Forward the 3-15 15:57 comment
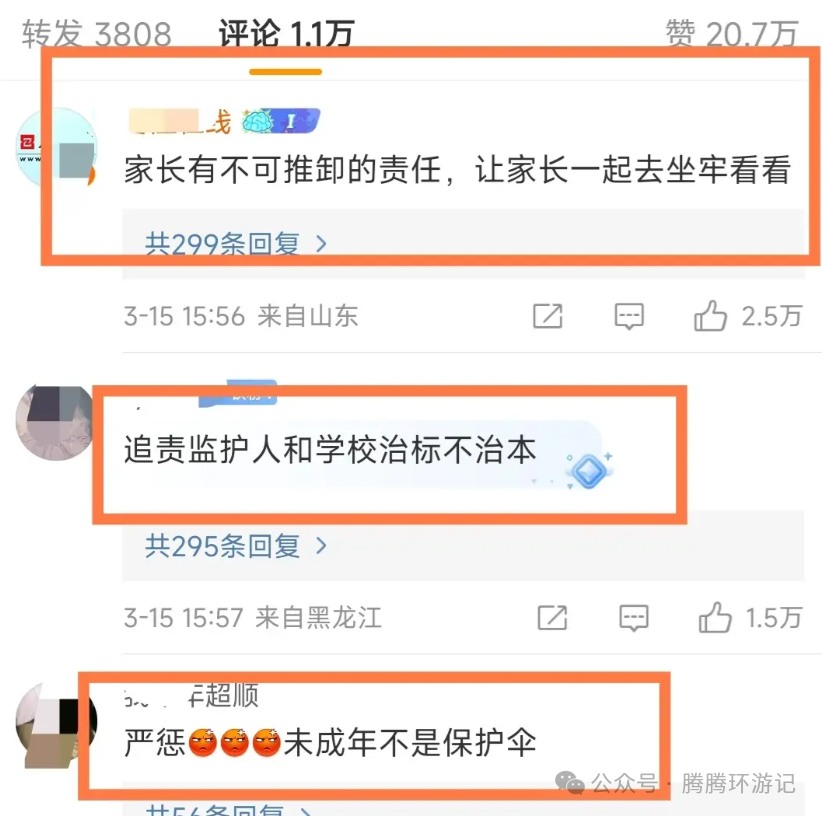This screenshot has width=822, height=816. pyautogui.click(x=552, y=618)
